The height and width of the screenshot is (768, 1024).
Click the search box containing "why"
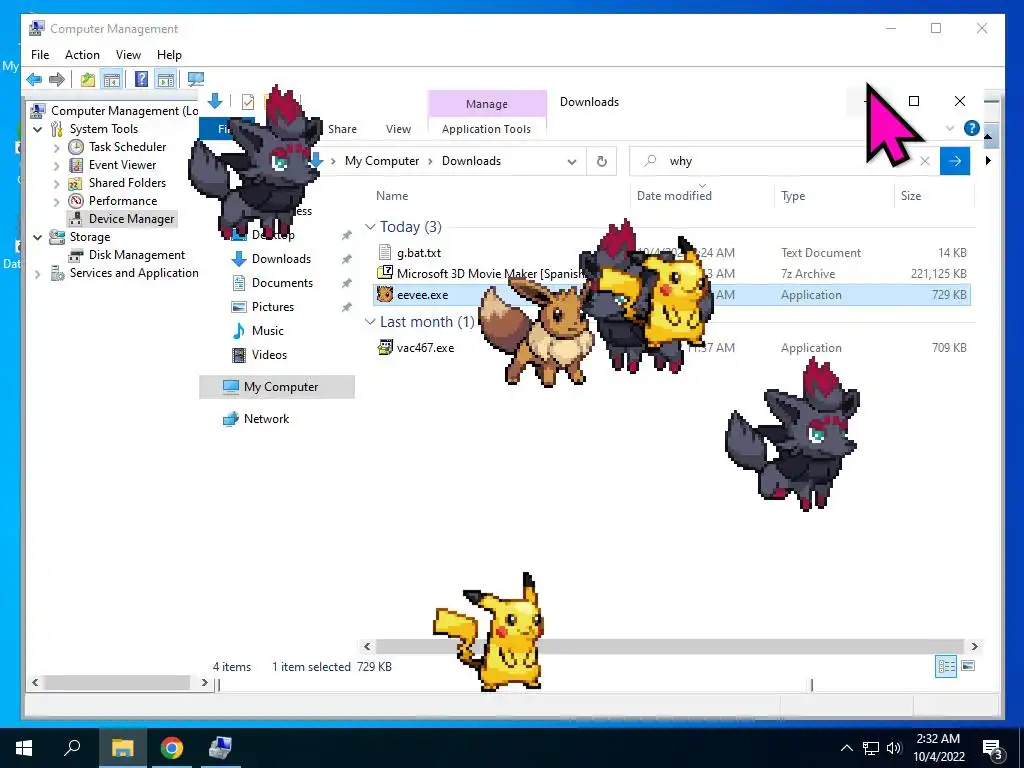[784, 161]
